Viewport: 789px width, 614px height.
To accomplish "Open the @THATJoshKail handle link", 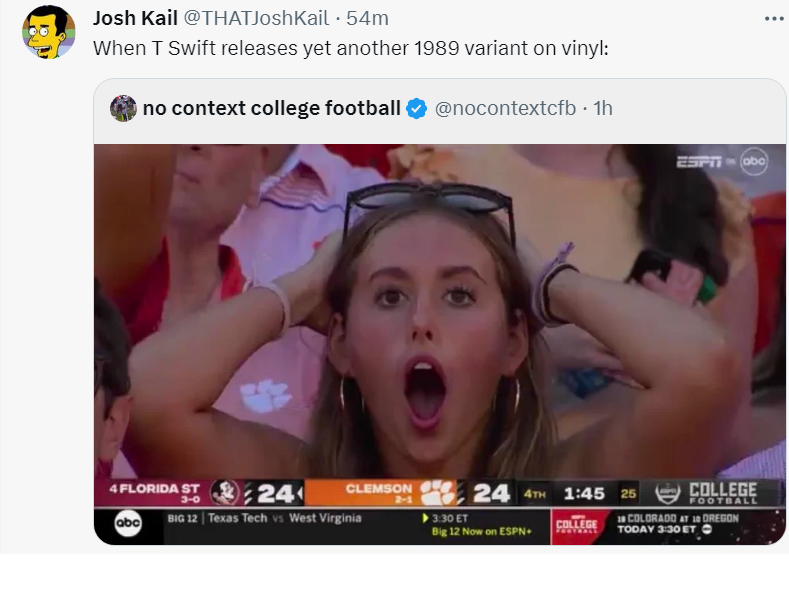I will point(256,19).
